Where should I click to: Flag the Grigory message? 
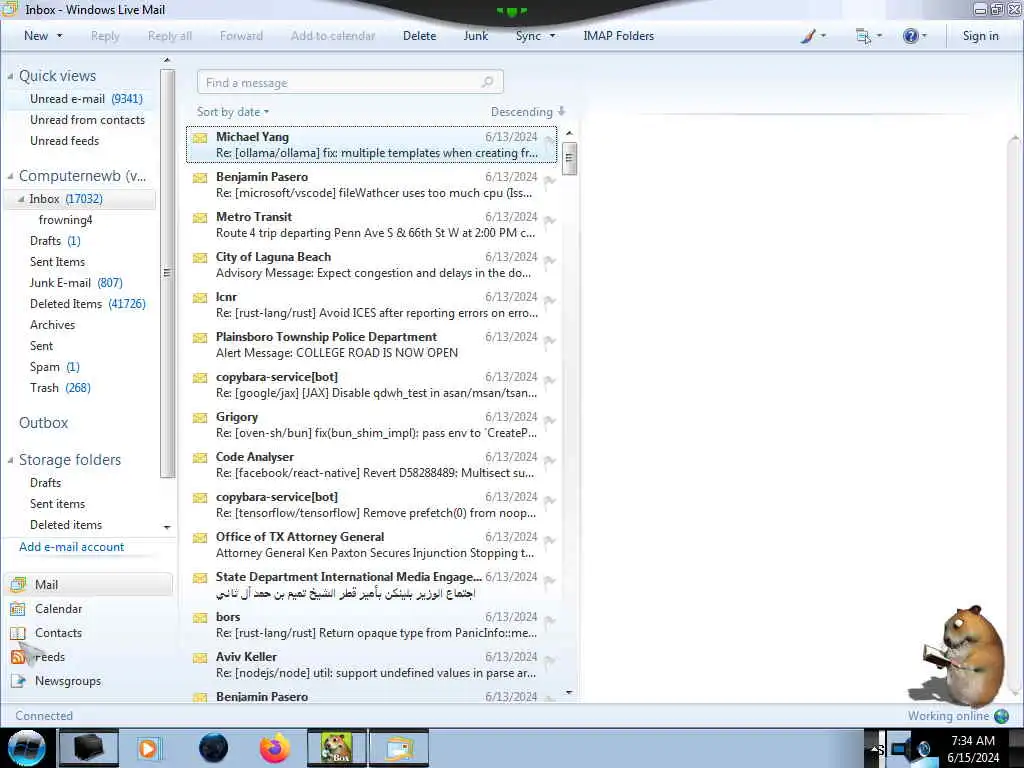pyautogui.click(x=550, y=421)
